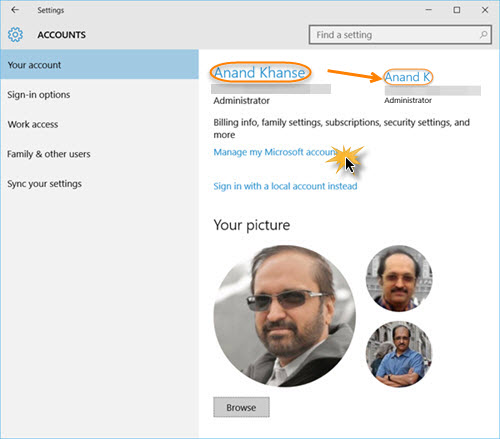Click the circled Anand Khanse name

260,73
